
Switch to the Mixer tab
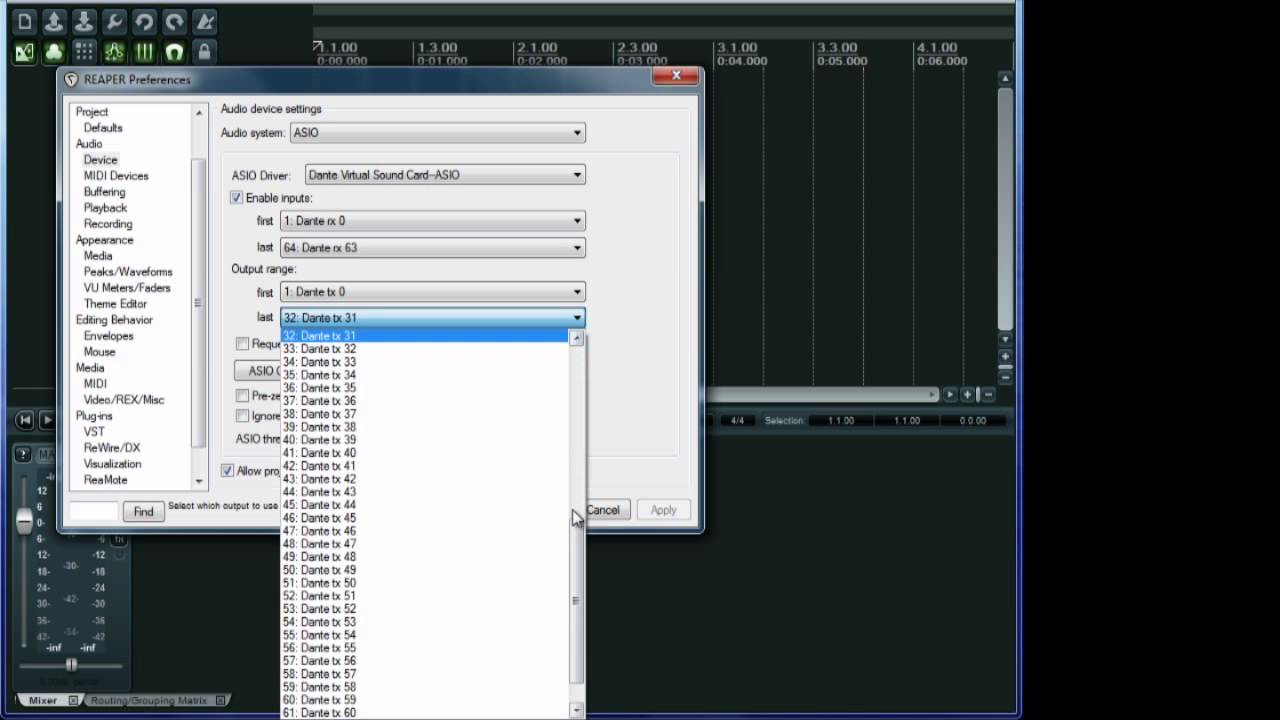tap(42, 701)
